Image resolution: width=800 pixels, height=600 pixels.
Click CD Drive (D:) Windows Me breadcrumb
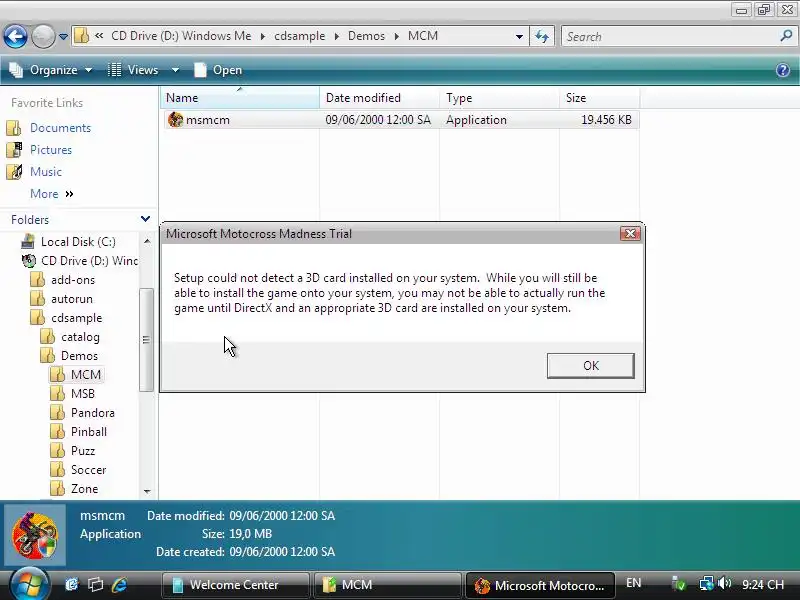tap(181, 36)
